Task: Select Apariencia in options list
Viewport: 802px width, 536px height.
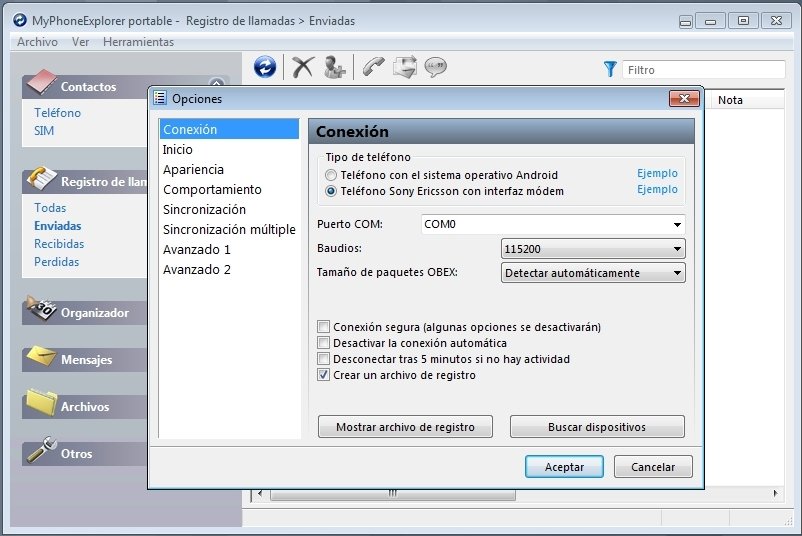Action: (x=229, y=170)
